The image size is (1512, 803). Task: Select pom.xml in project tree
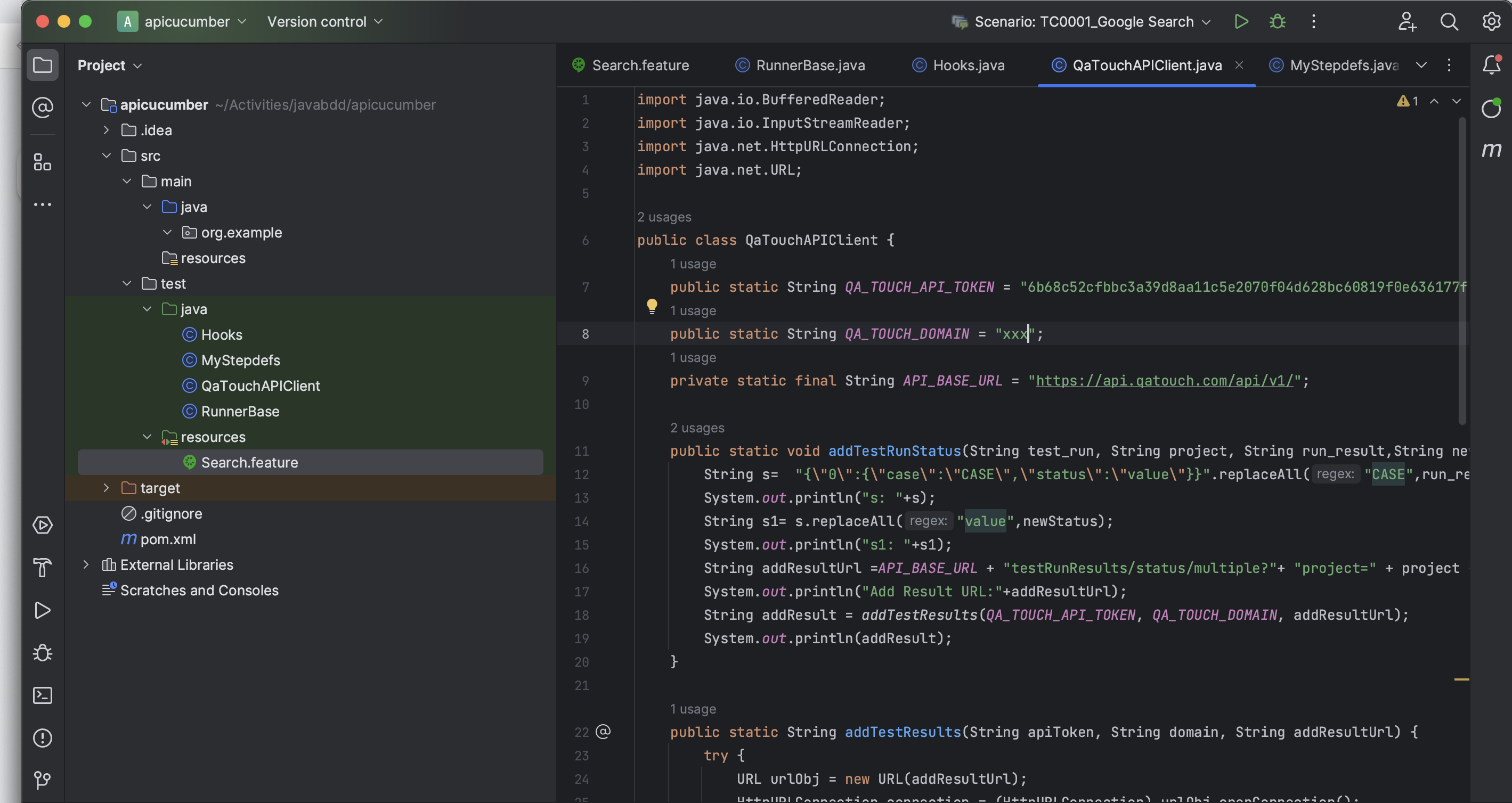coord(158,539)
